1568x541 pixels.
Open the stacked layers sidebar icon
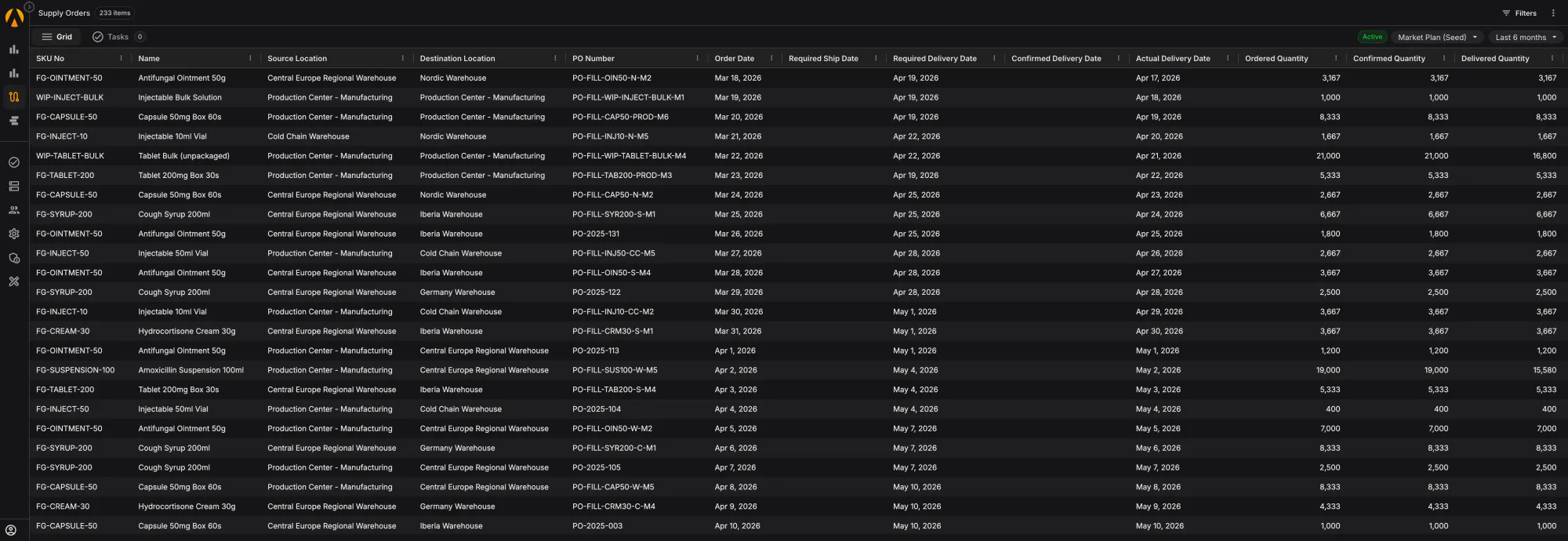(14, 121)
